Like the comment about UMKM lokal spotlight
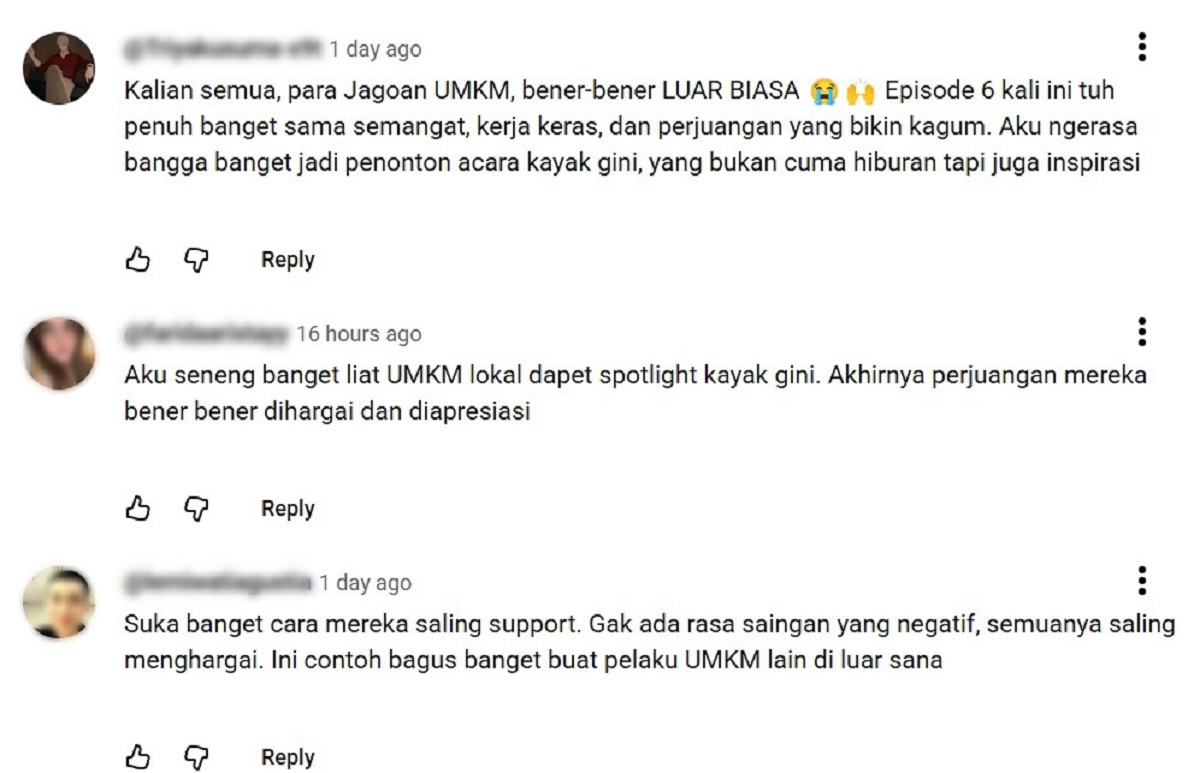The image size is (1200, 773). pos(137,509)
